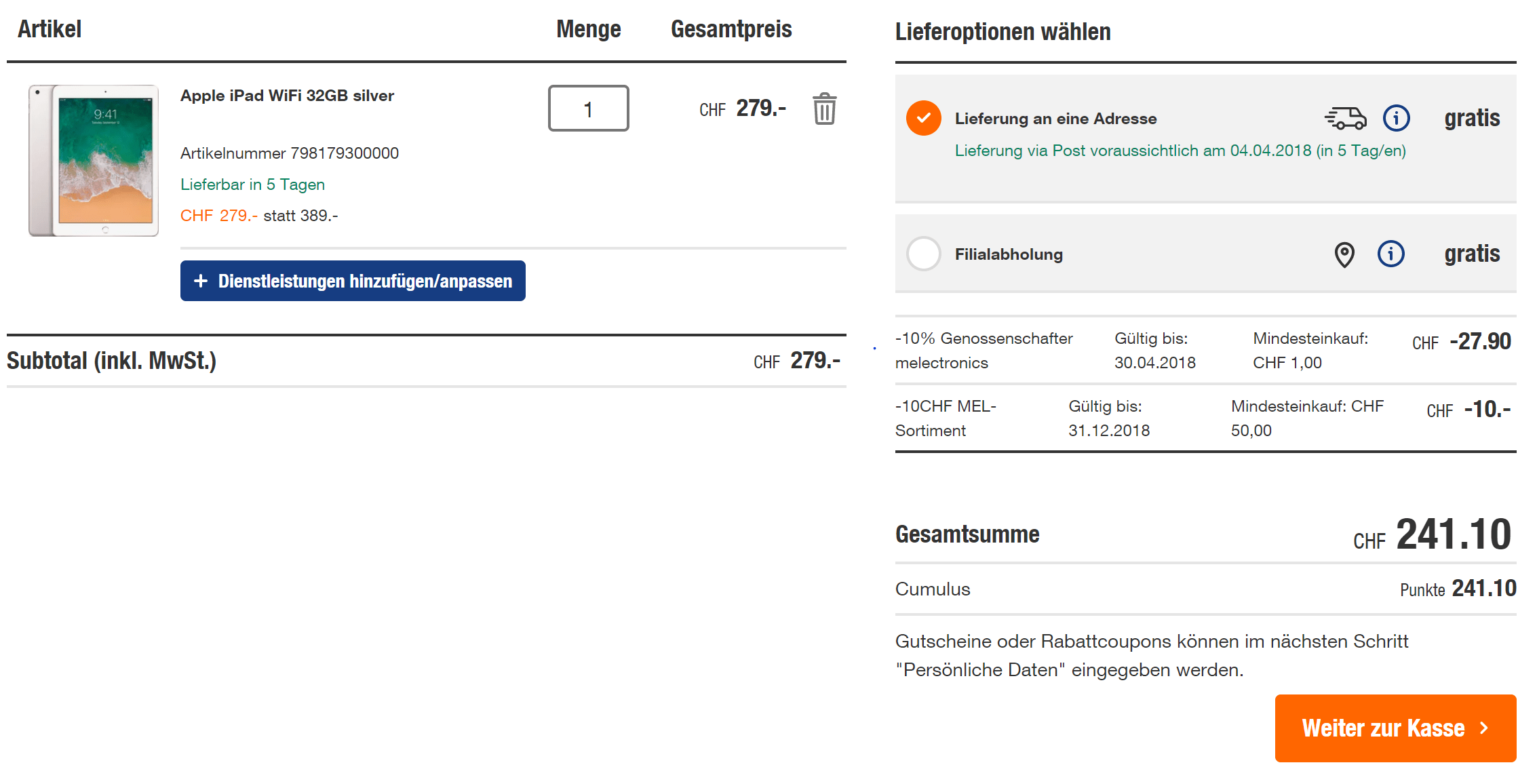Open info icon for Filialabholung
The image size is (1537, 784).
[x=1390, y=254]
